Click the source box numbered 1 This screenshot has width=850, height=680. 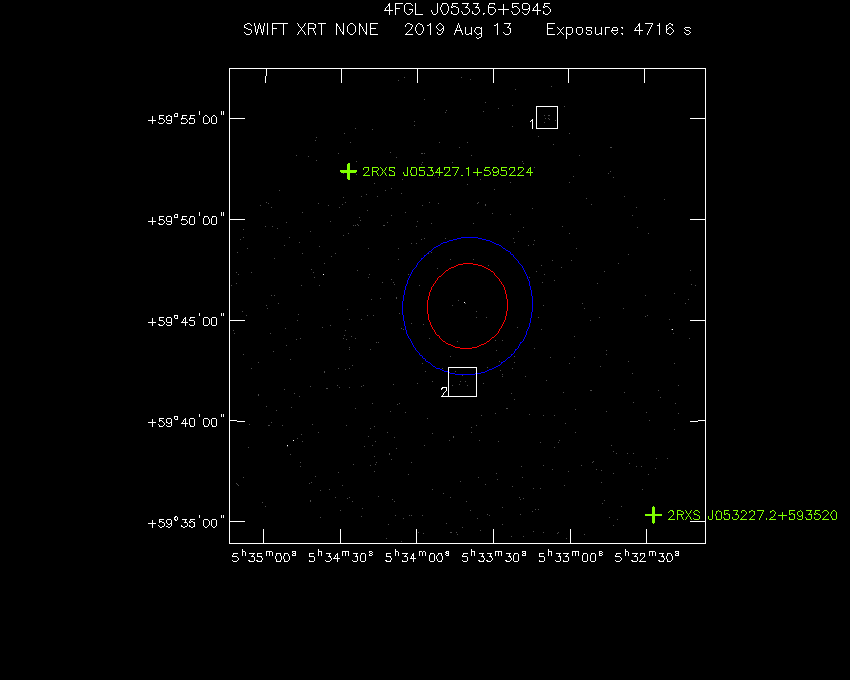pos(547,118)
